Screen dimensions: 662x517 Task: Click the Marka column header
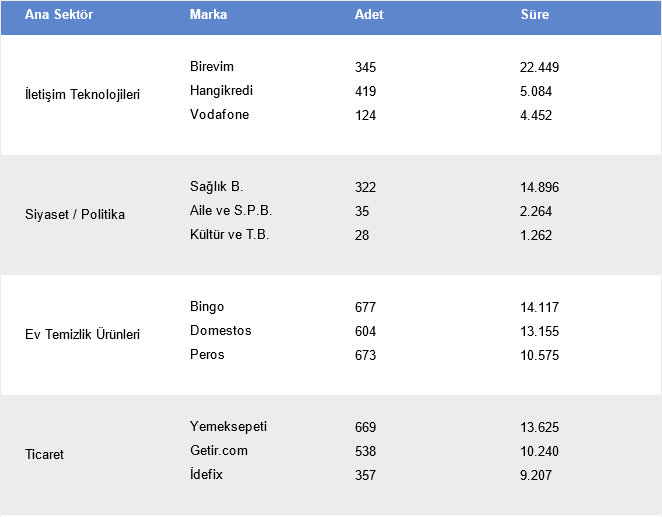click(208, 16)
